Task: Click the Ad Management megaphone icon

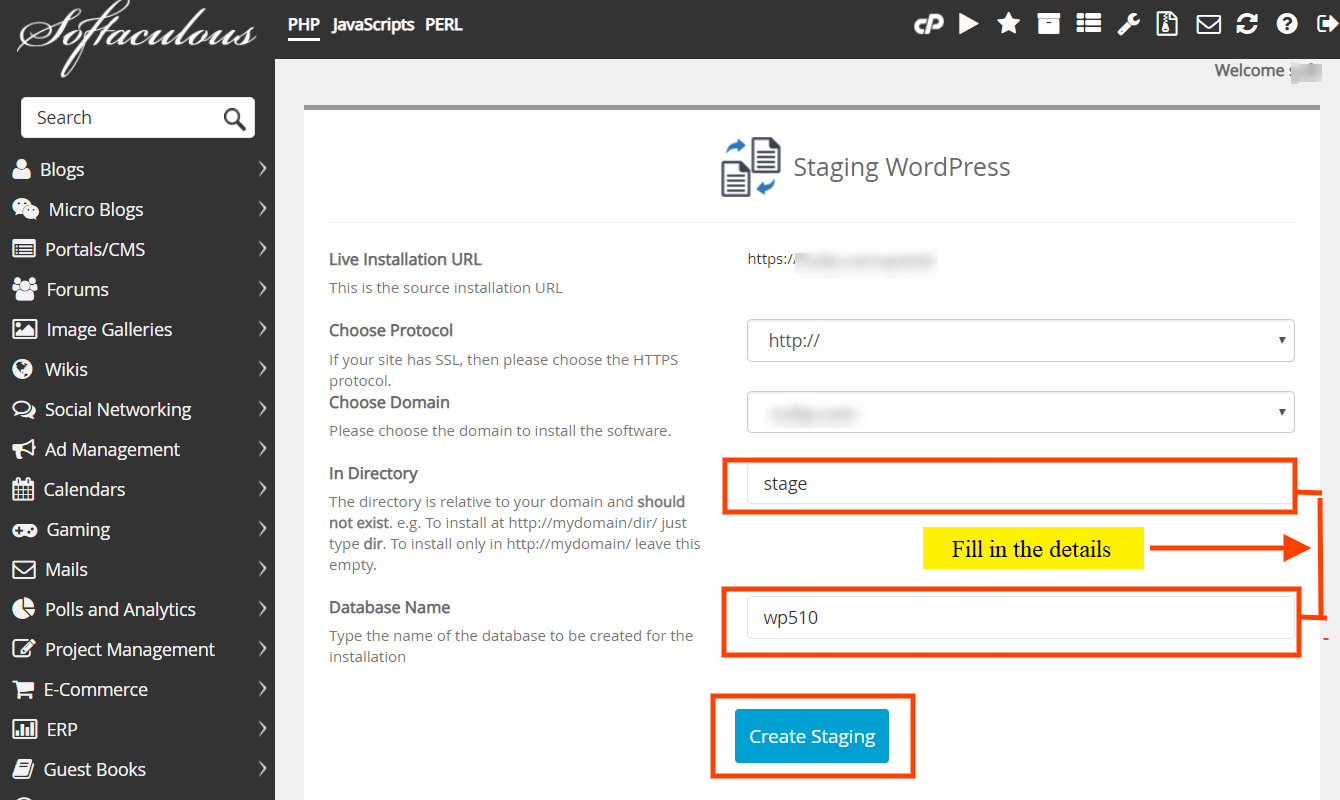Action: click(24, 449)
